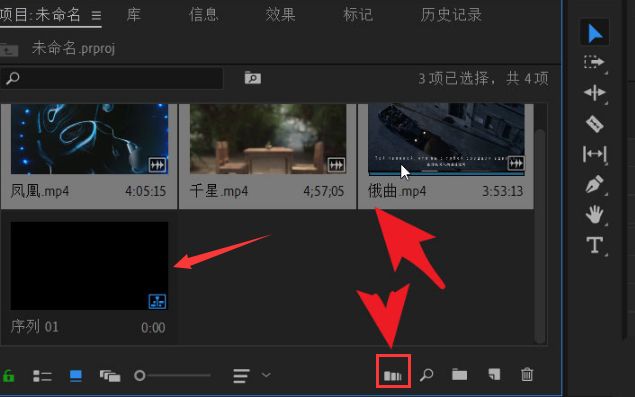Click the Find magnifier icon in bottom bar

(426, 375)
